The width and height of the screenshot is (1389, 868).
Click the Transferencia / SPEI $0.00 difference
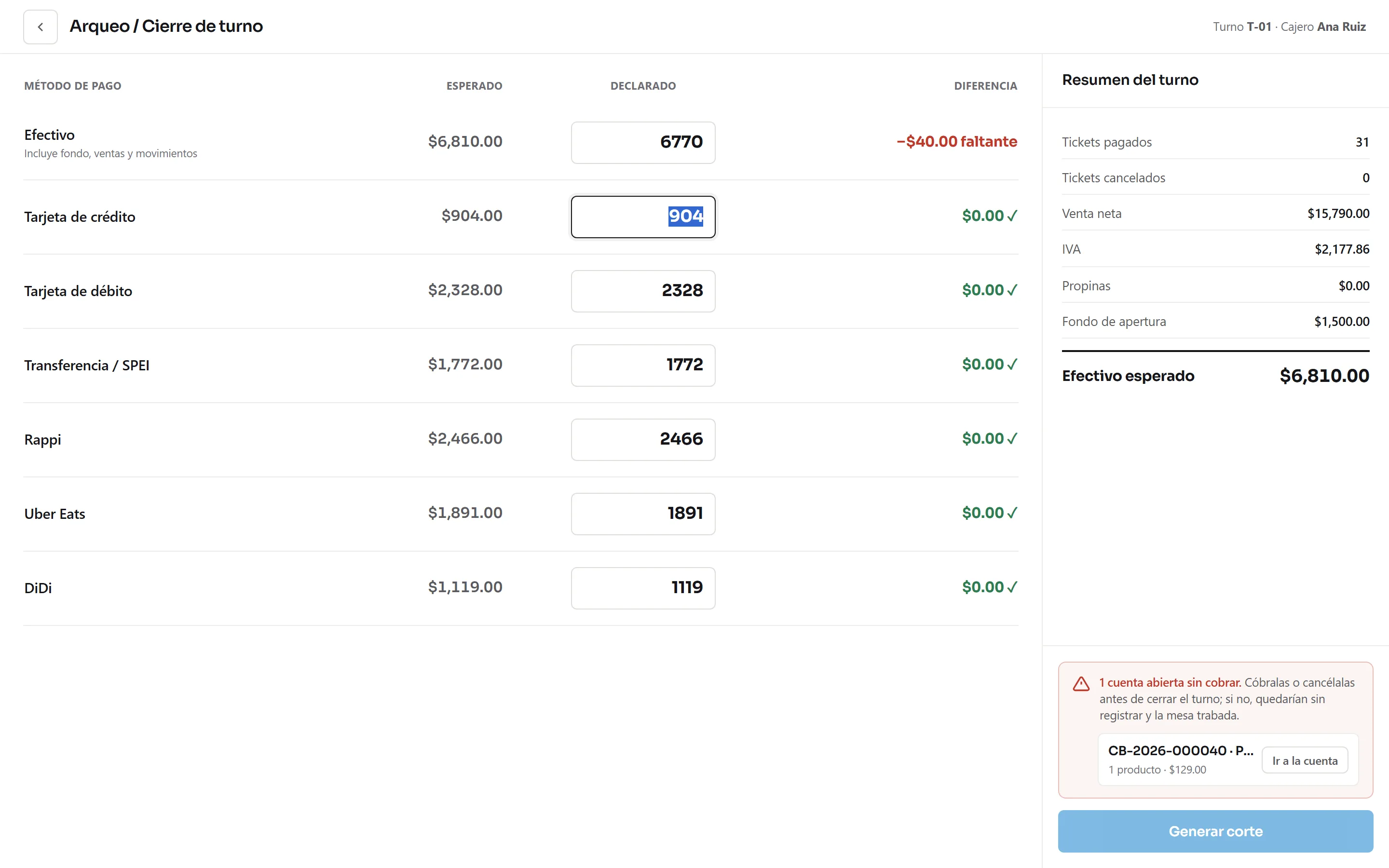[x=990, y=364]
